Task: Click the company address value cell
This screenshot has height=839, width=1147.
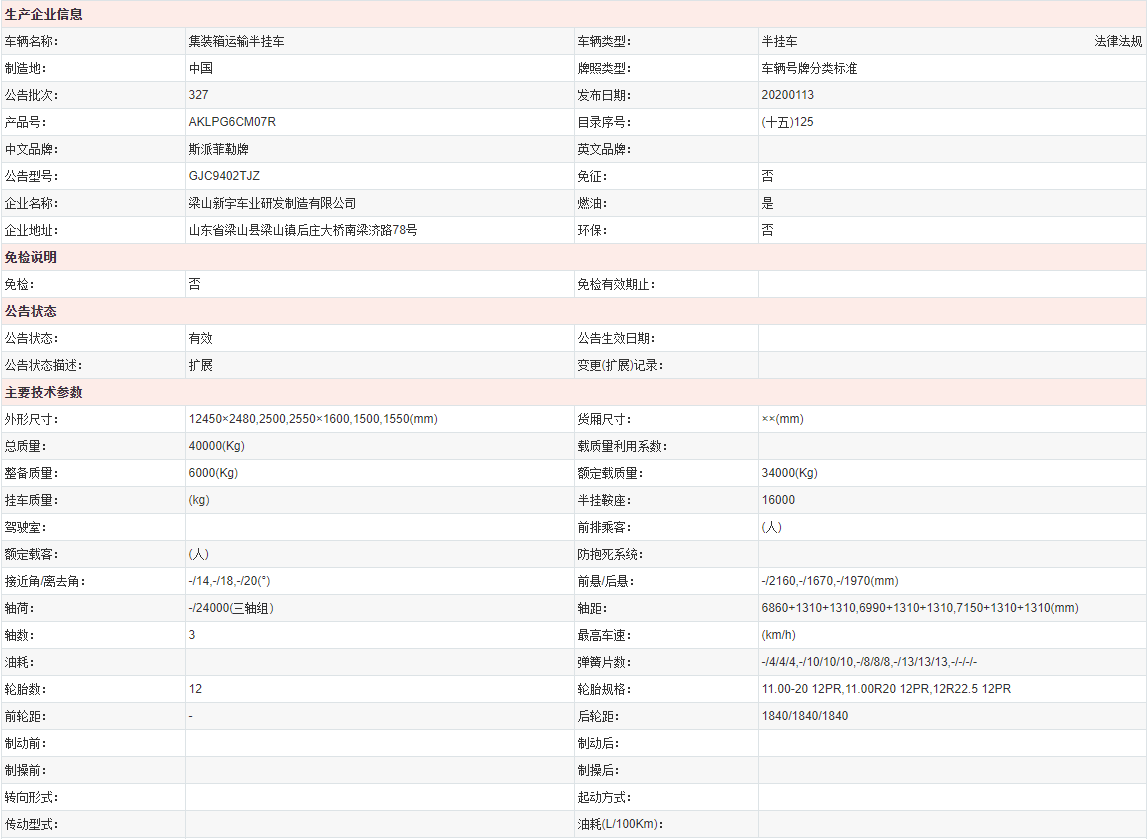Action: pyautogui.click(x=303, y=230)
